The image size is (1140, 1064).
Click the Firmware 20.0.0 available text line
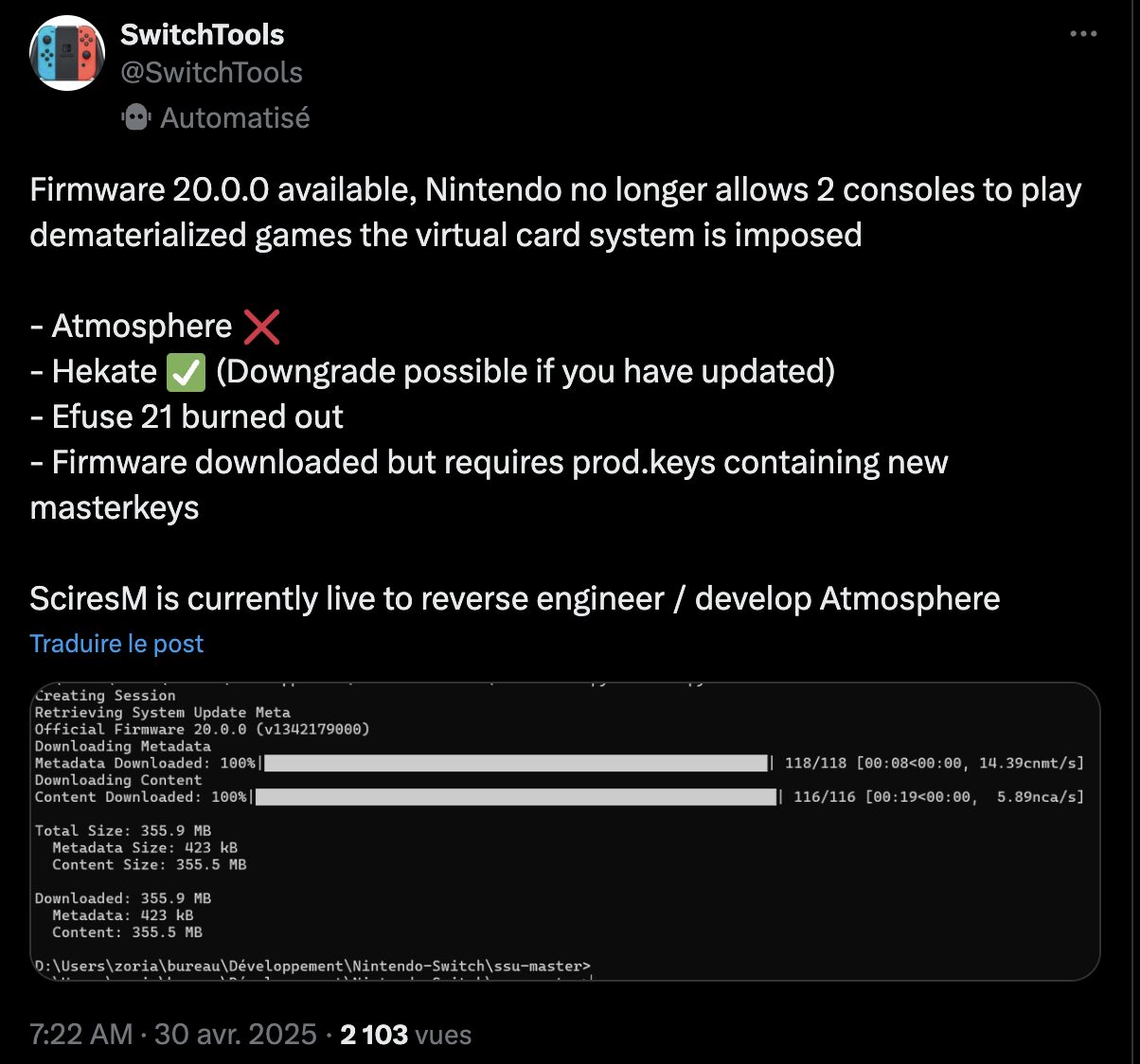pos(555,190)
